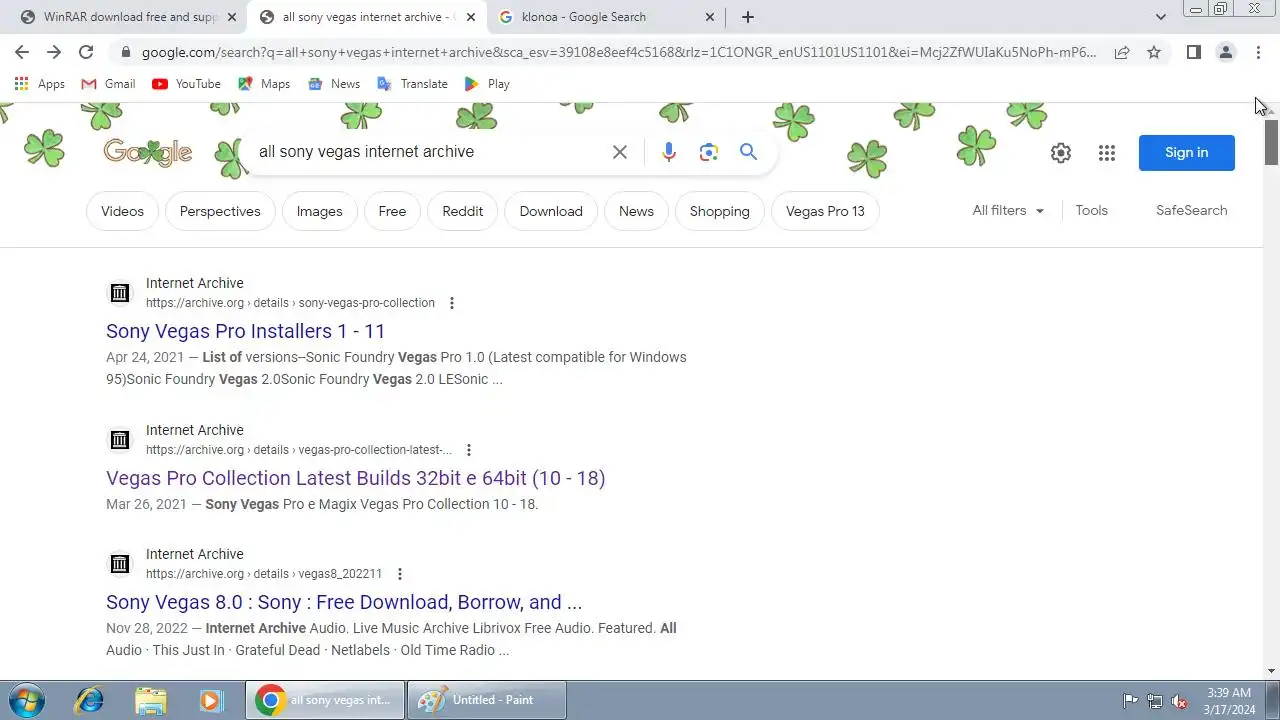Open options for sony-vegas-pro-collection result
This screenshot has height=720, width=1280.
pyautogui.click(x=451, y=303)
